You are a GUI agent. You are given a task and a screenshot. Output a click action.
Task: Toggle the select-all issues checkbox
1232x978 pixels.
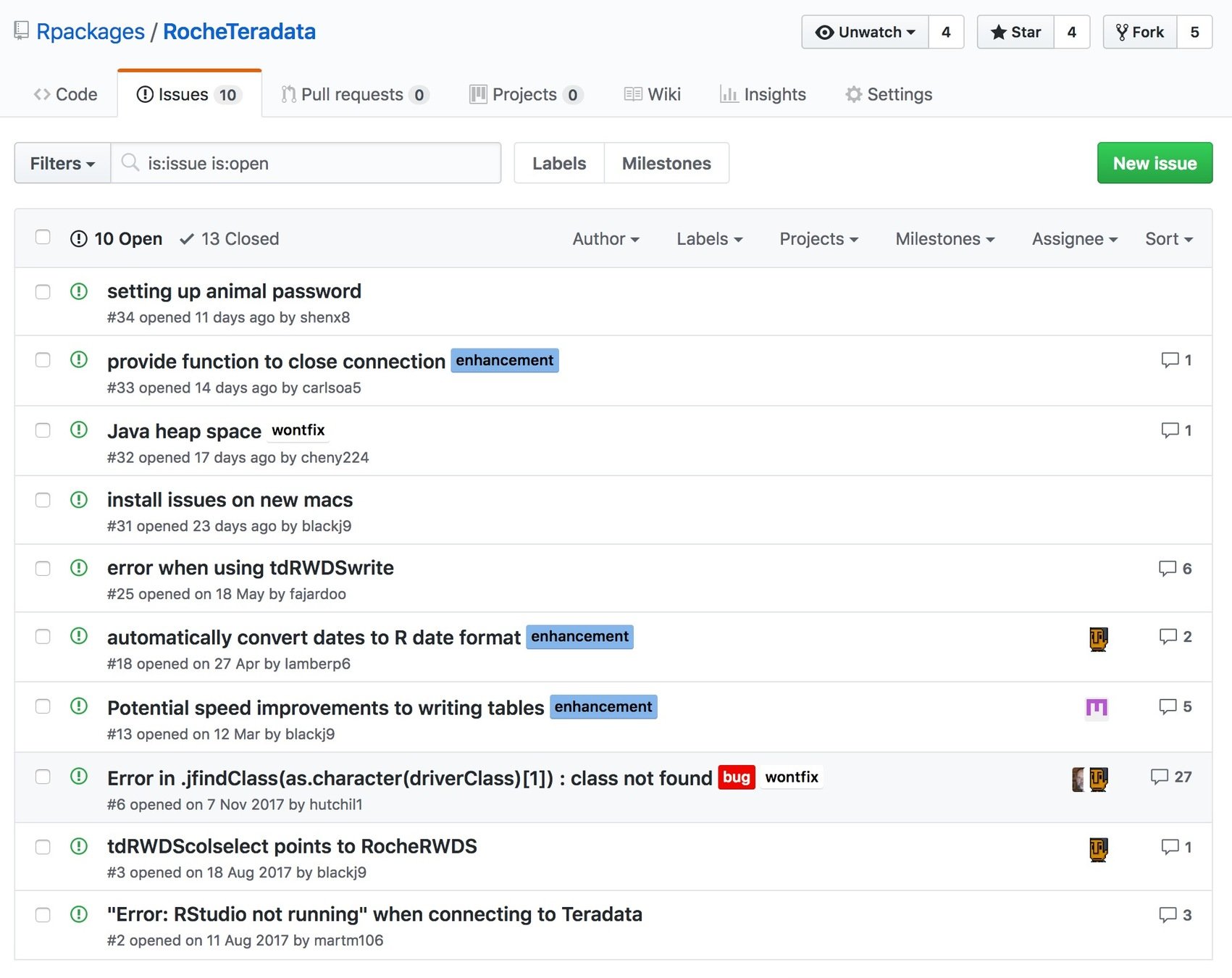(43, 238)
